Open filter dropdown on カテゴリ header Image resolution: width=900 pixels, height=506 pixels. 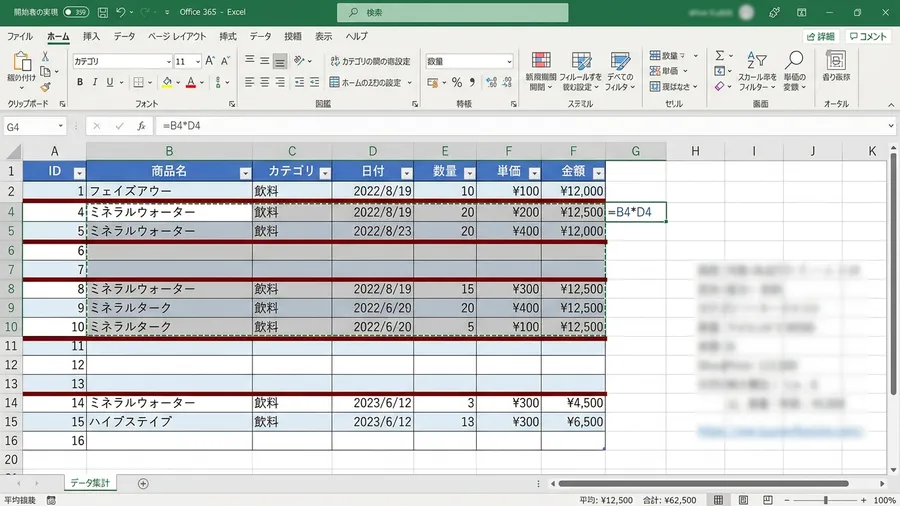click(325, 173)
